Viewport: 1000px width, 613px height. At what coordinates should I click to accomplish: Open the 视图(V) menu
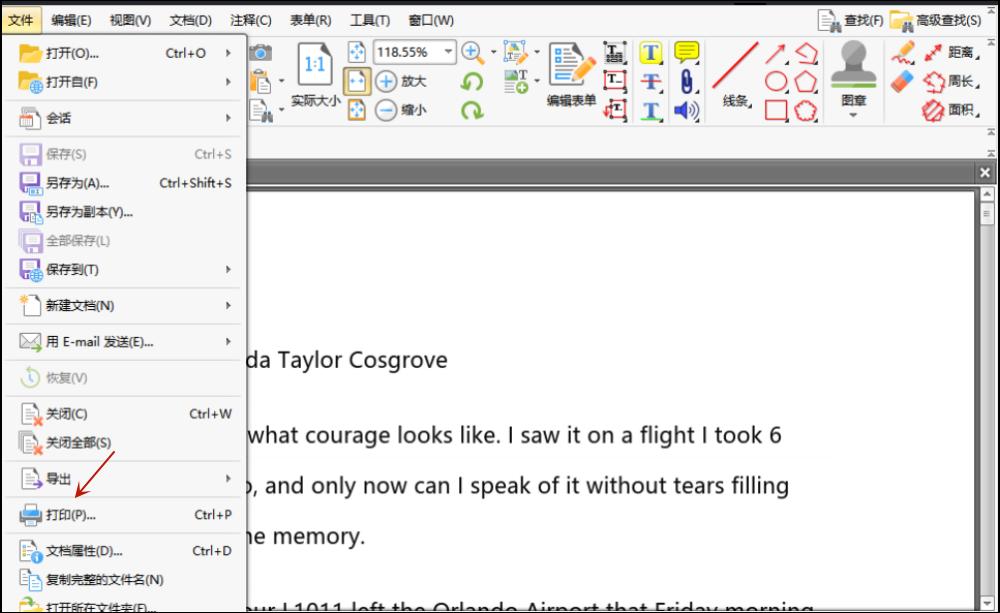coord(130,20)
